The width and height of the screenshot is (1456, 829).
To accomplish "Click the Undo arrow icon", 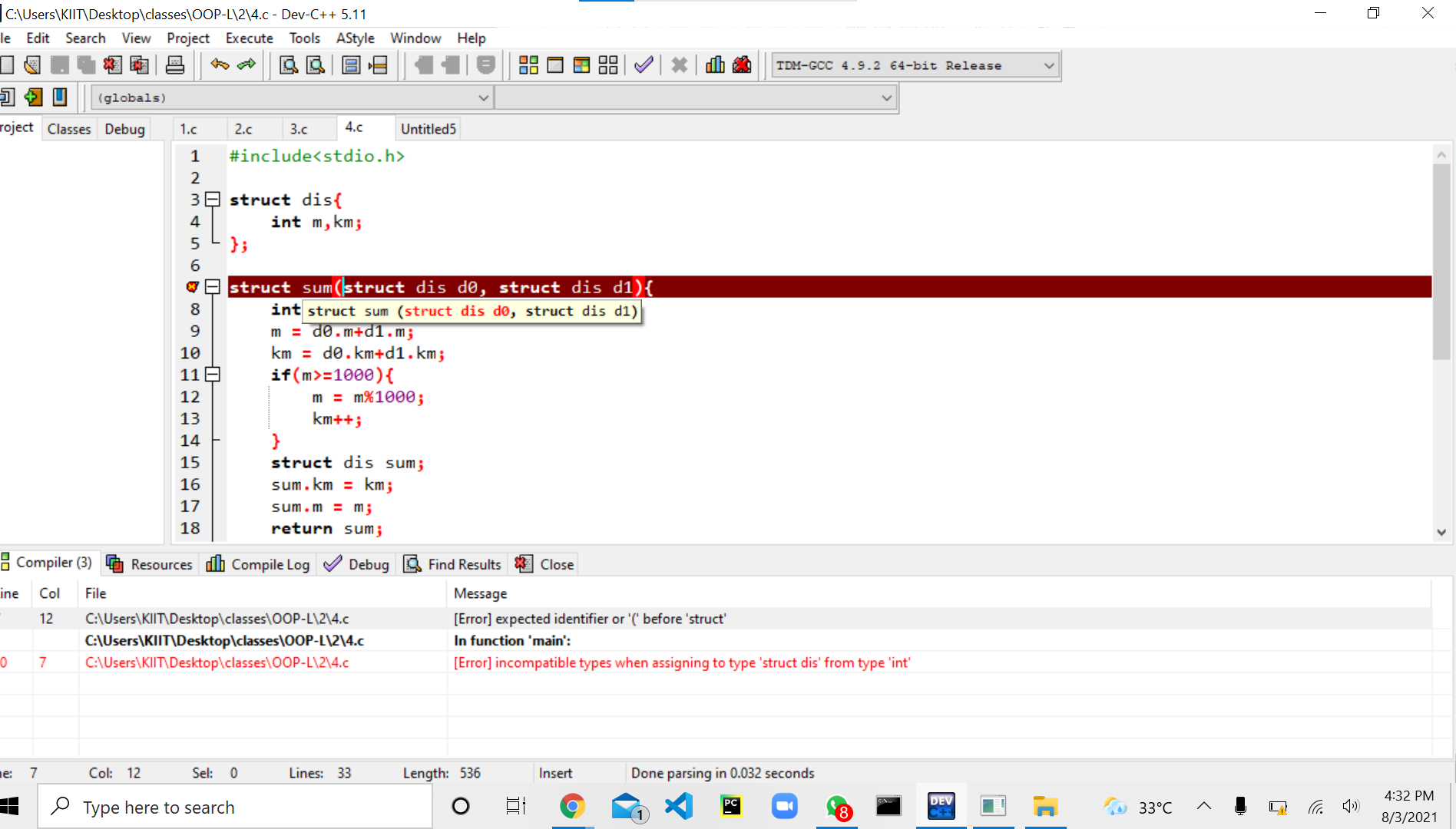I will (220, 65).
